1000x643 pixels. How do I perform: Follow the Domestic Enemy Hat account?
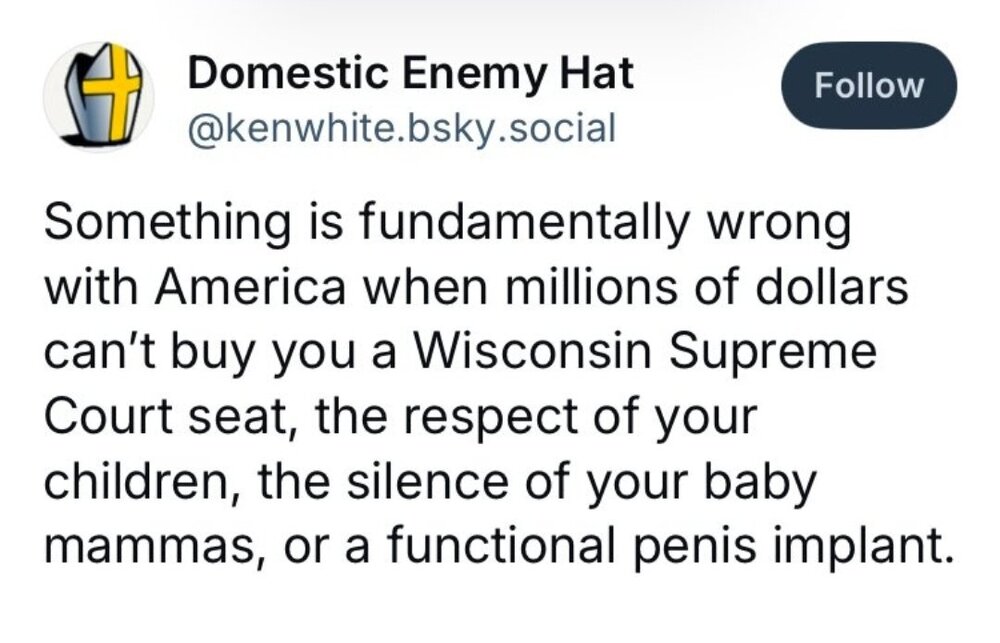(868, 85)
